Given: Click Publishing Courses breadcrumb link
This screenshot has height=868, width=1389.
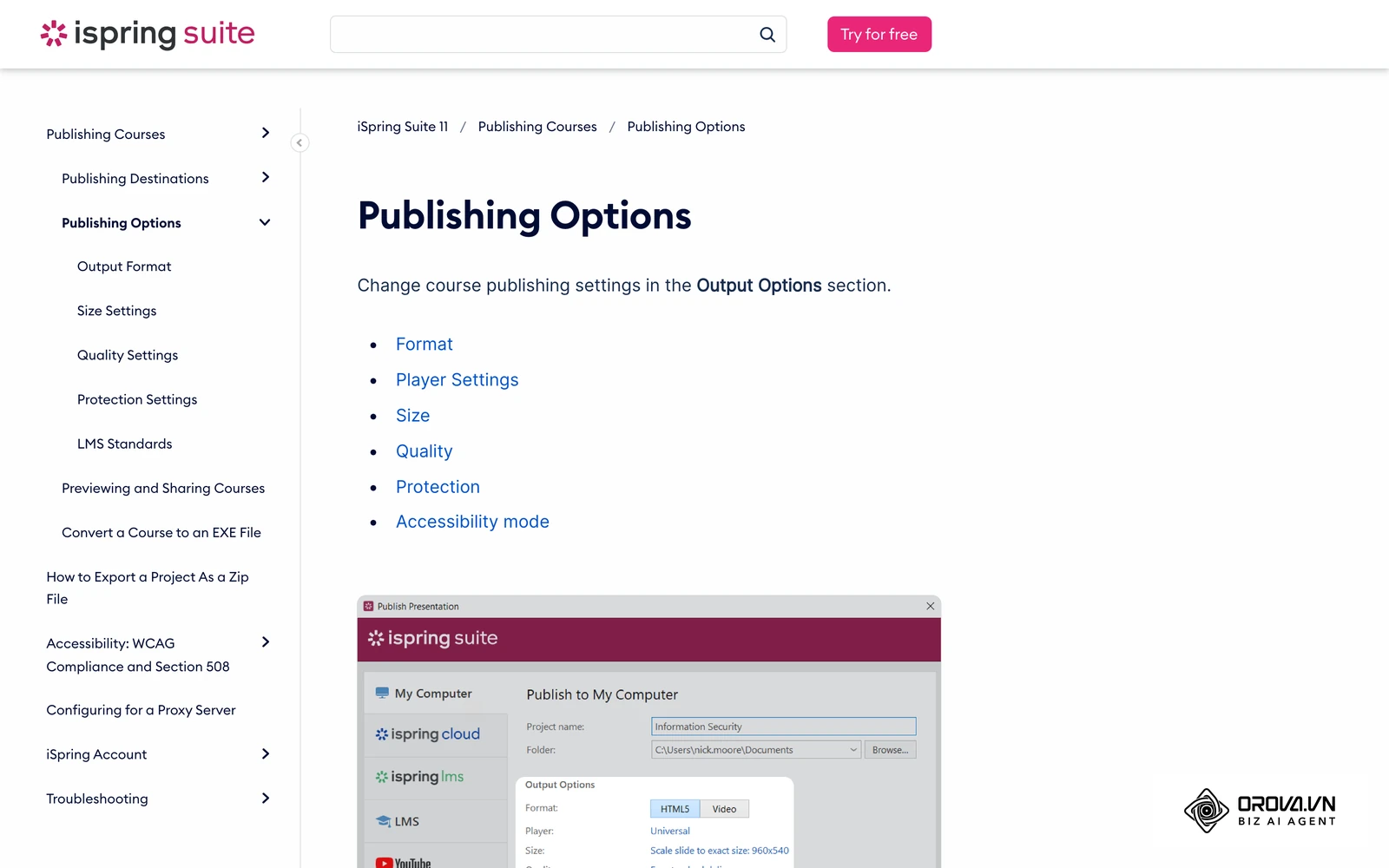Looking at the screenshot, I should (x=537, y=127).
